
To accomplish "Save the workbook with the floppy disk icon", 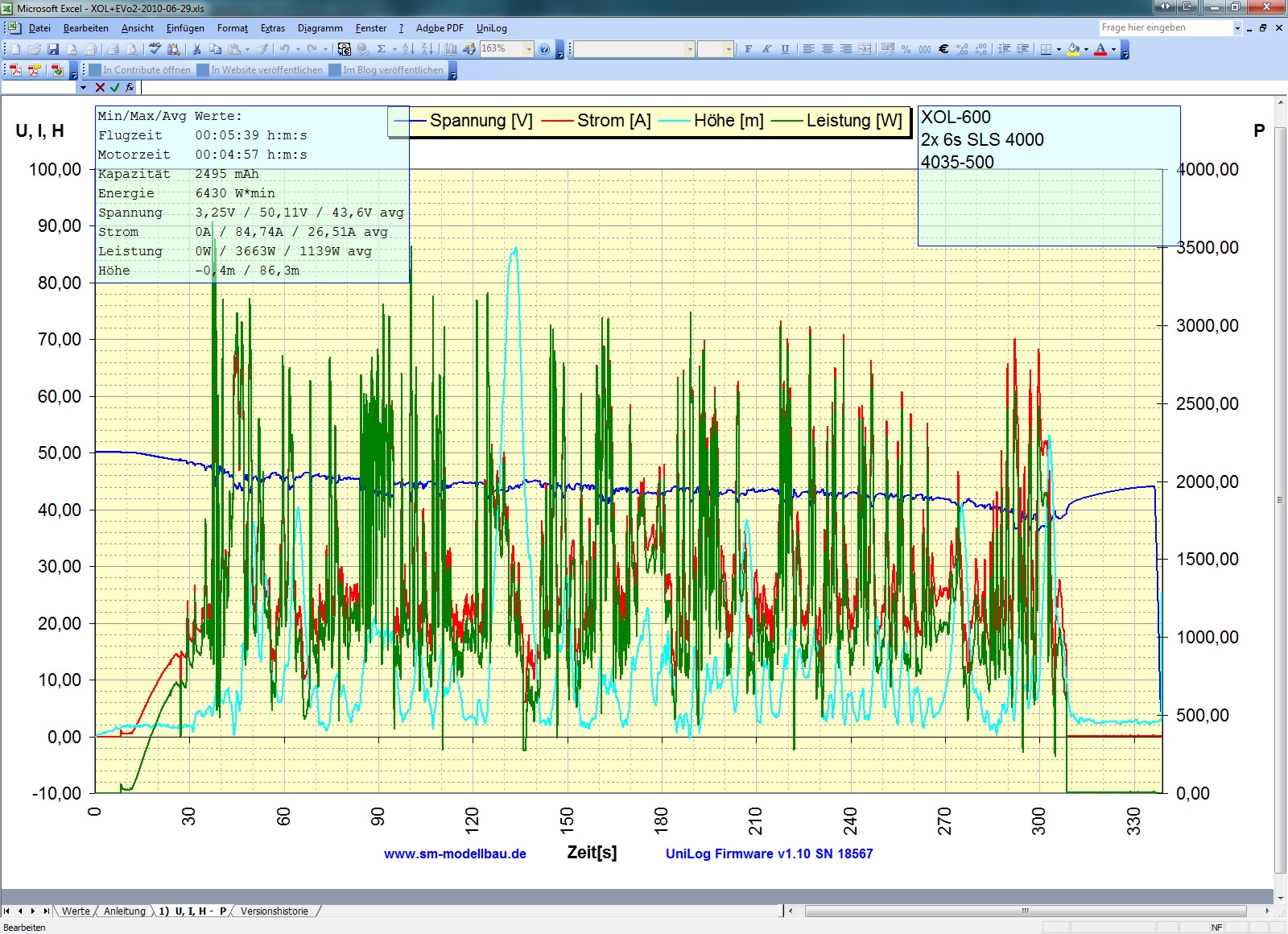I will (x=53, y=49).
